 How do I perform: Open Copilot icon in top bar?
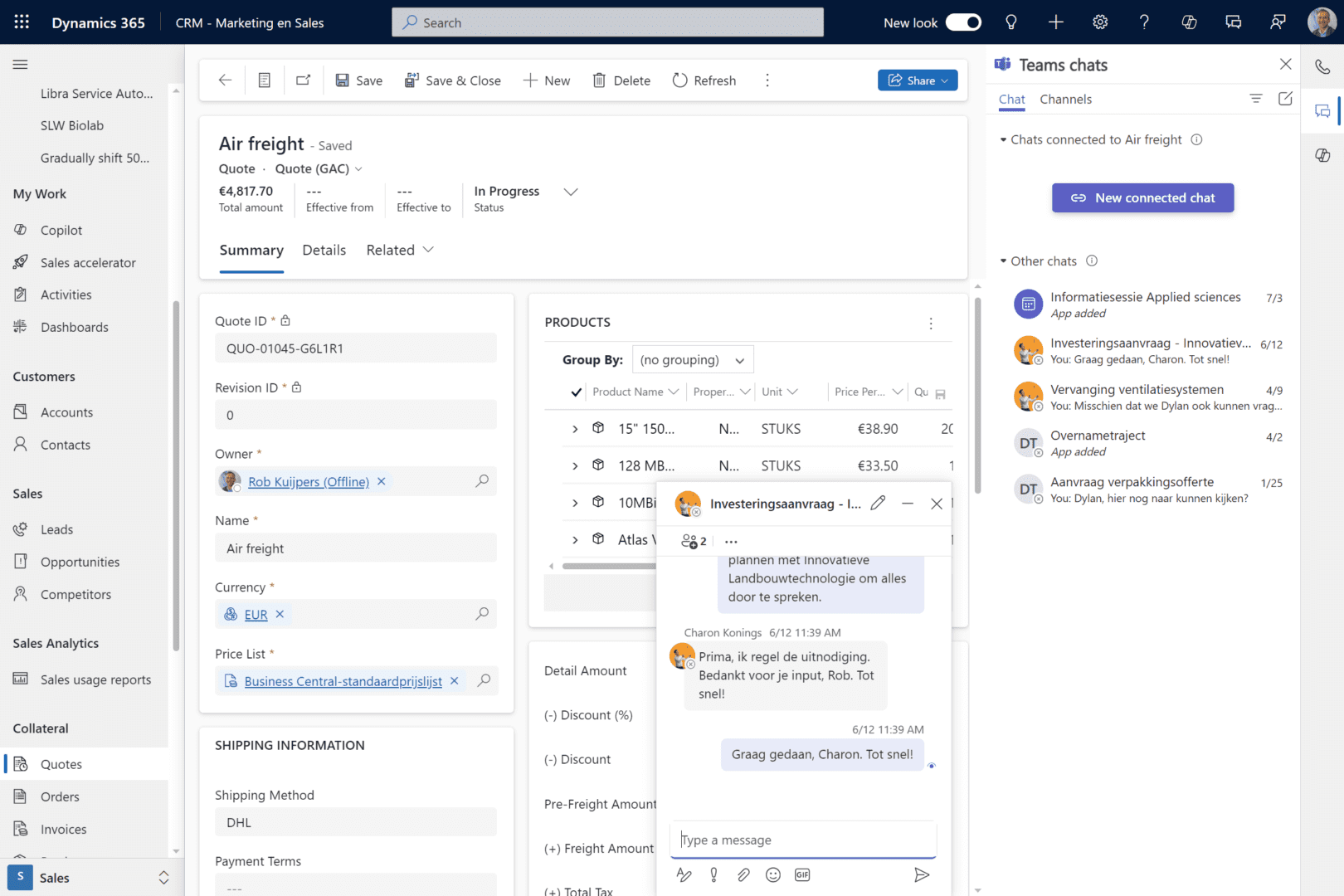tap(1189, 22)
